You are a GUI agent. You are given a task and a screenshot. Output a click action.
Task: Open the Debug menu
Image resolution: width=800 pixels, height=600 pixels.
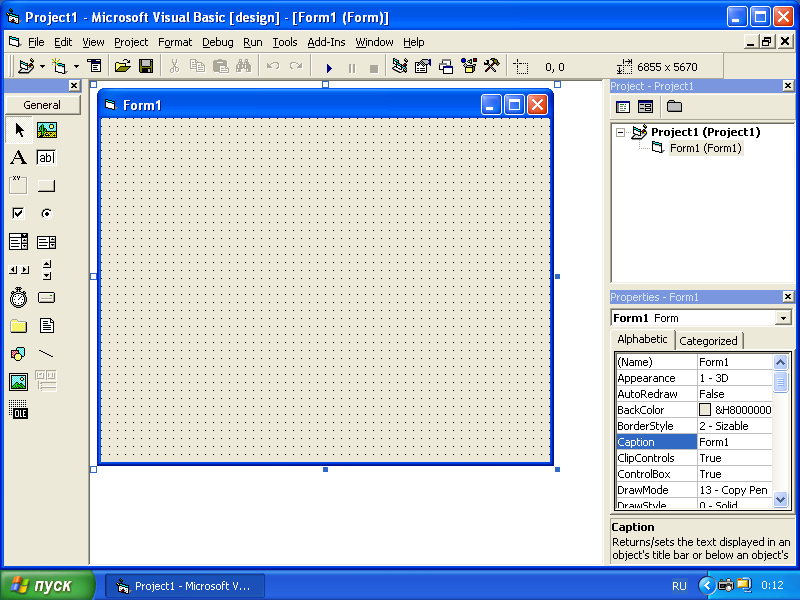coord(218,42)
